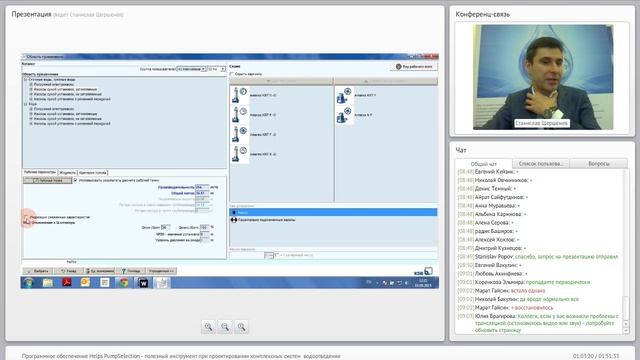Image resolution: width=640 pixels, height=360 pixels.
Task: Open the 'Список пользова...' tab
Action: coord(540,163)
